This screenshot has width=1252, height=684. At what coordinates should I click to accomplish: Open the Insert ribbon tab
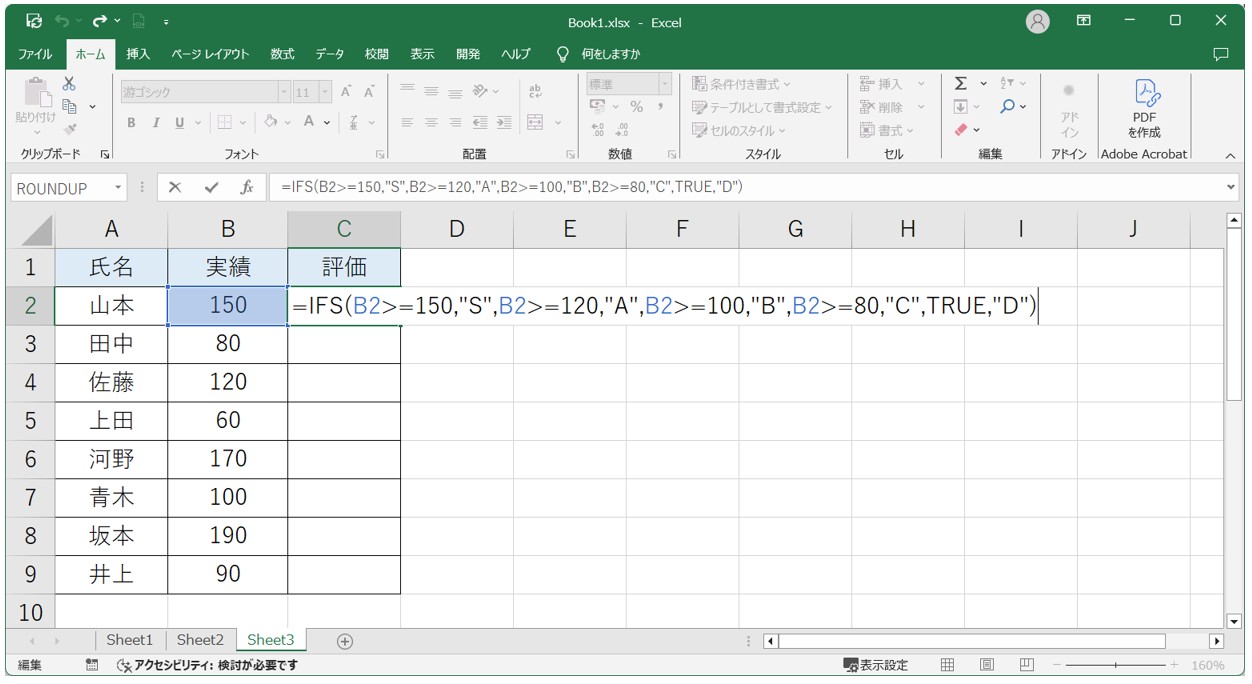click(138, 54)
